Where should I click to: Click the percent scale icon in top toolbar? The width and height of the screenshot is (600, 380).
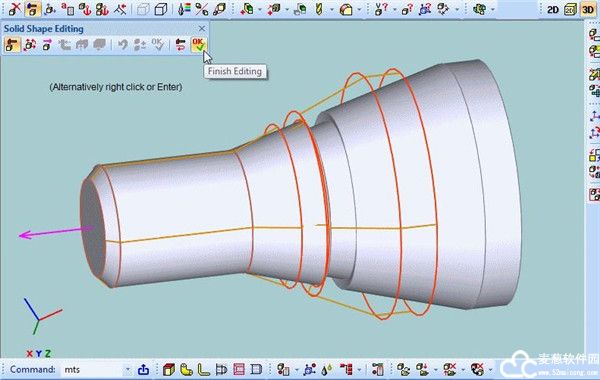[201, 10]
